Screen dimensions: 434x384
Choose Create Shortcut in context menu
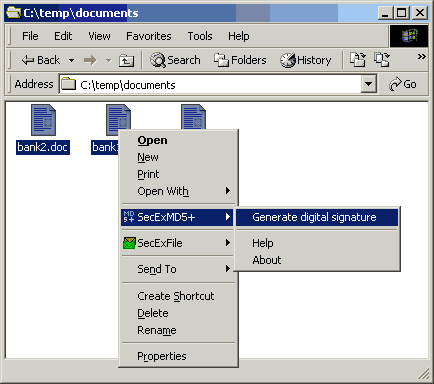179,296
